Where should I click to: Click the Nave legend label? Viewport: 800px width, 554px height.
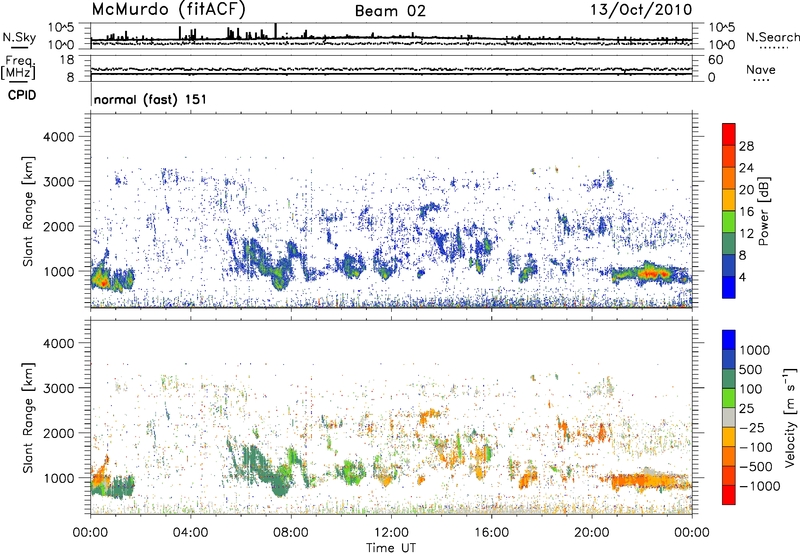tap(761, 70)
